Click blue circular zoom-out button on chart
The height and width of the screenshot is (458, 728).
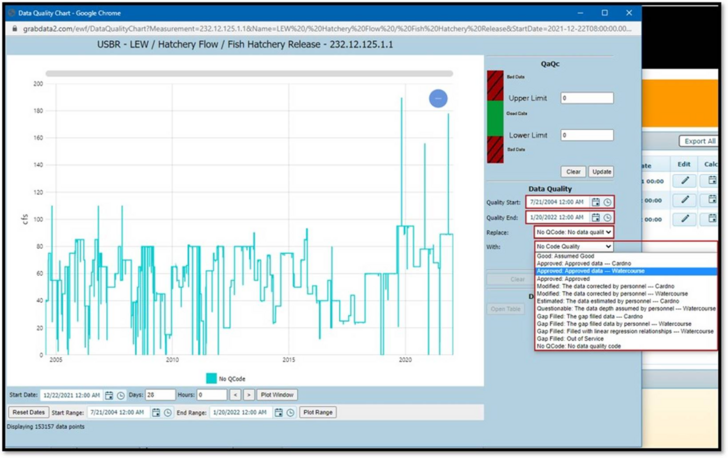click(438, 98)
